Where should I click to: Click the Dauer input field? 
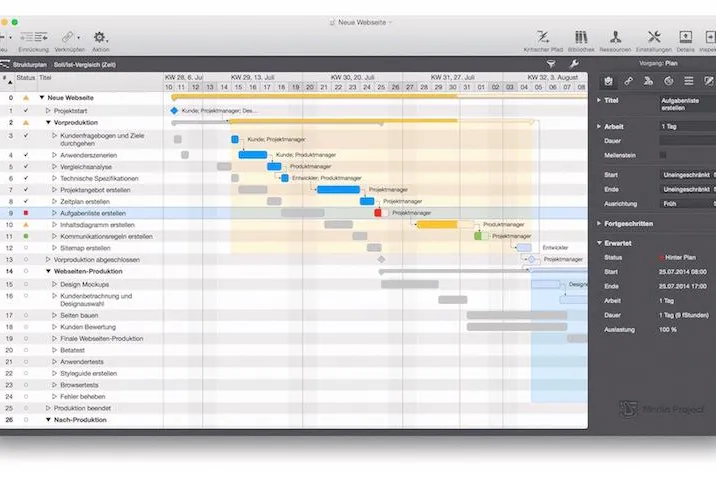[x=687, y=141]
